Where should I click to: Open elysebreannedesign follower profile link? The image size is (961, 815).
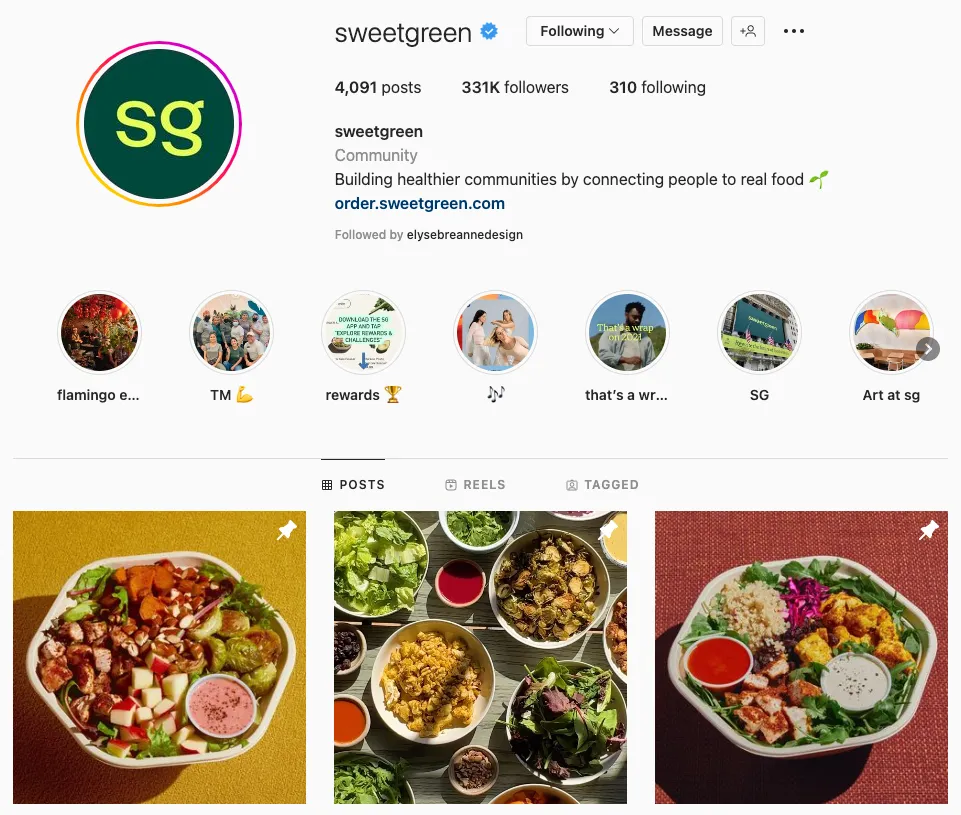pos(465,235)
